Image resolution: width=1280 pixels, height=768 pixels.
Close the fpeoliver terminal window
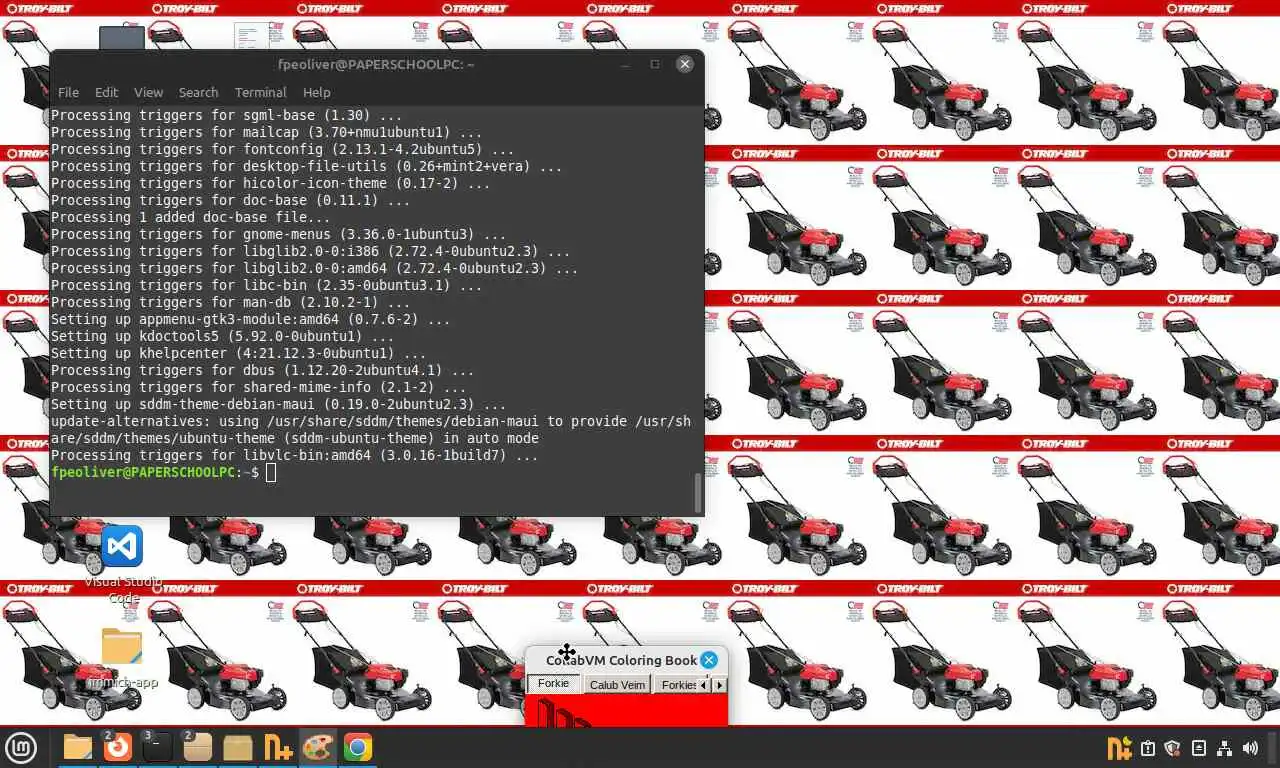(x=684, y=64)
